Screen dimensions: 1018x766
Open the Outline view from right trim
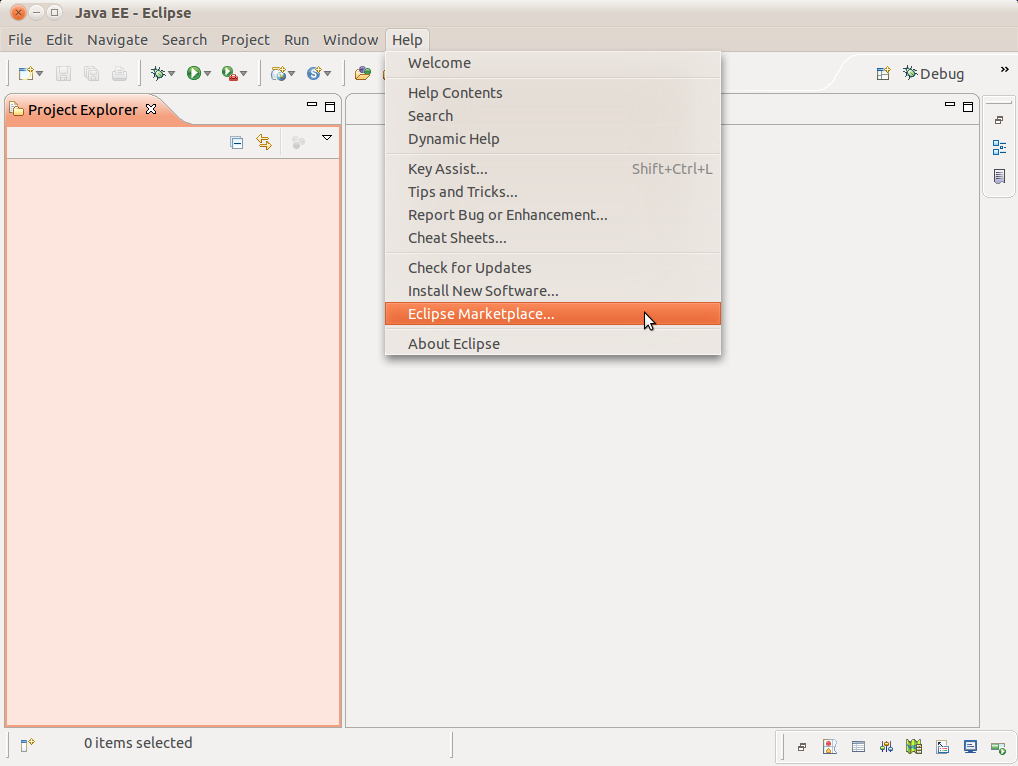(999, 147)
